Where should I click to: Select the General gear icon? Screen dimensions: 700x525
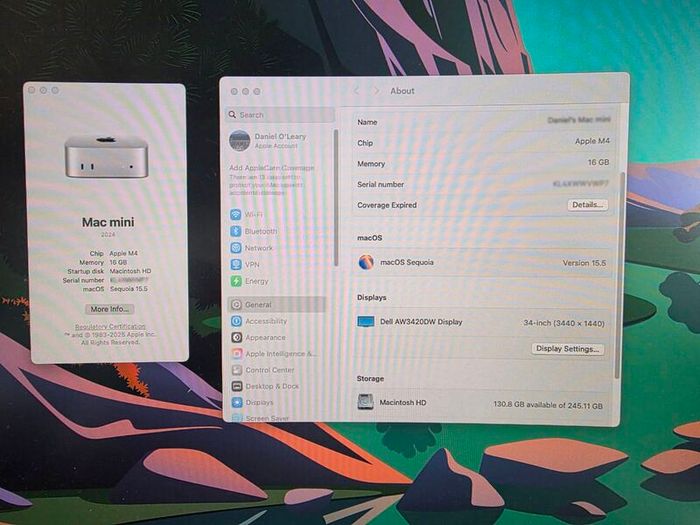coord(237,304)
